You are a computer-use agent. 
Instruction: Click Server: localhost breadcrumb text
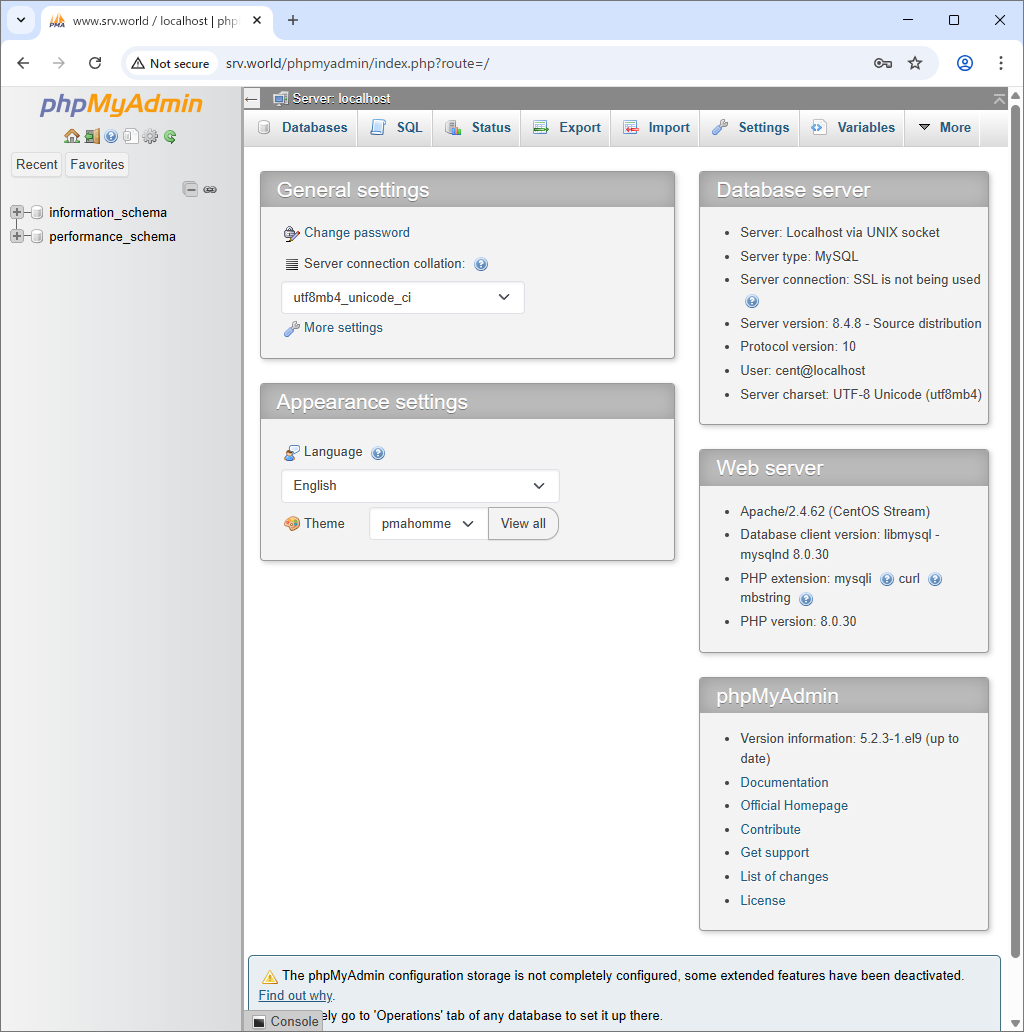(x=341, y=99)
